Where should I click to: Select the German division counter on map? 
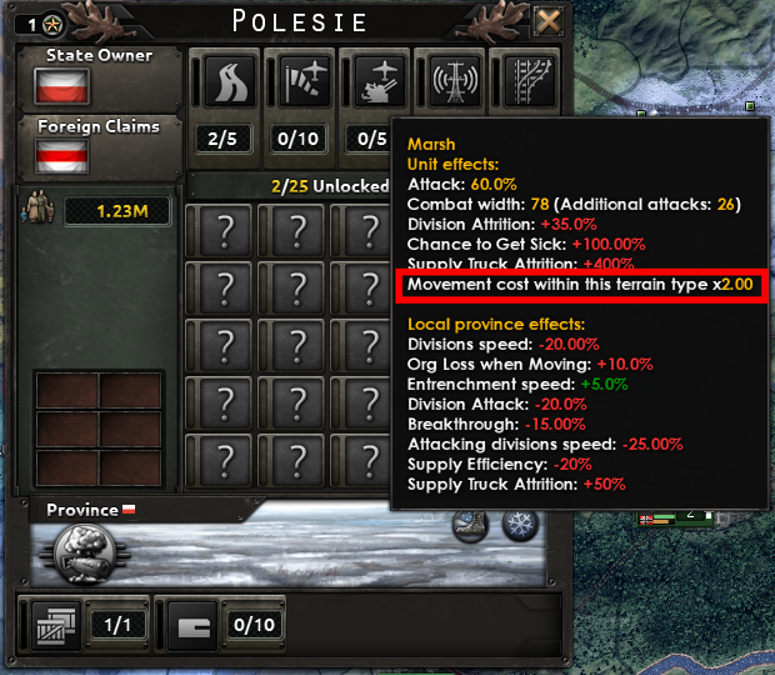pos(676,517)
